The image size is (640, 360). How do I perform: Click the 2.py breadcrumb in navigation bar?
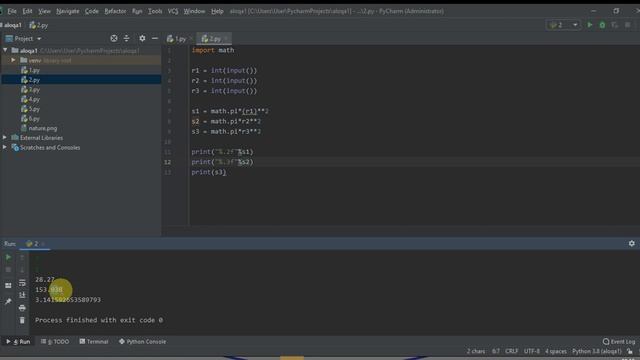(39, 25)
